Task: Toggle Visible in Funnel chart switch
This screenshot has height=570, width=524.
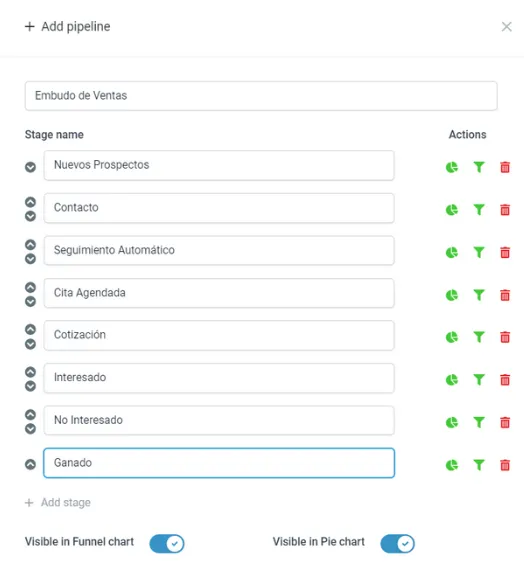Action: tap(167, 543)
